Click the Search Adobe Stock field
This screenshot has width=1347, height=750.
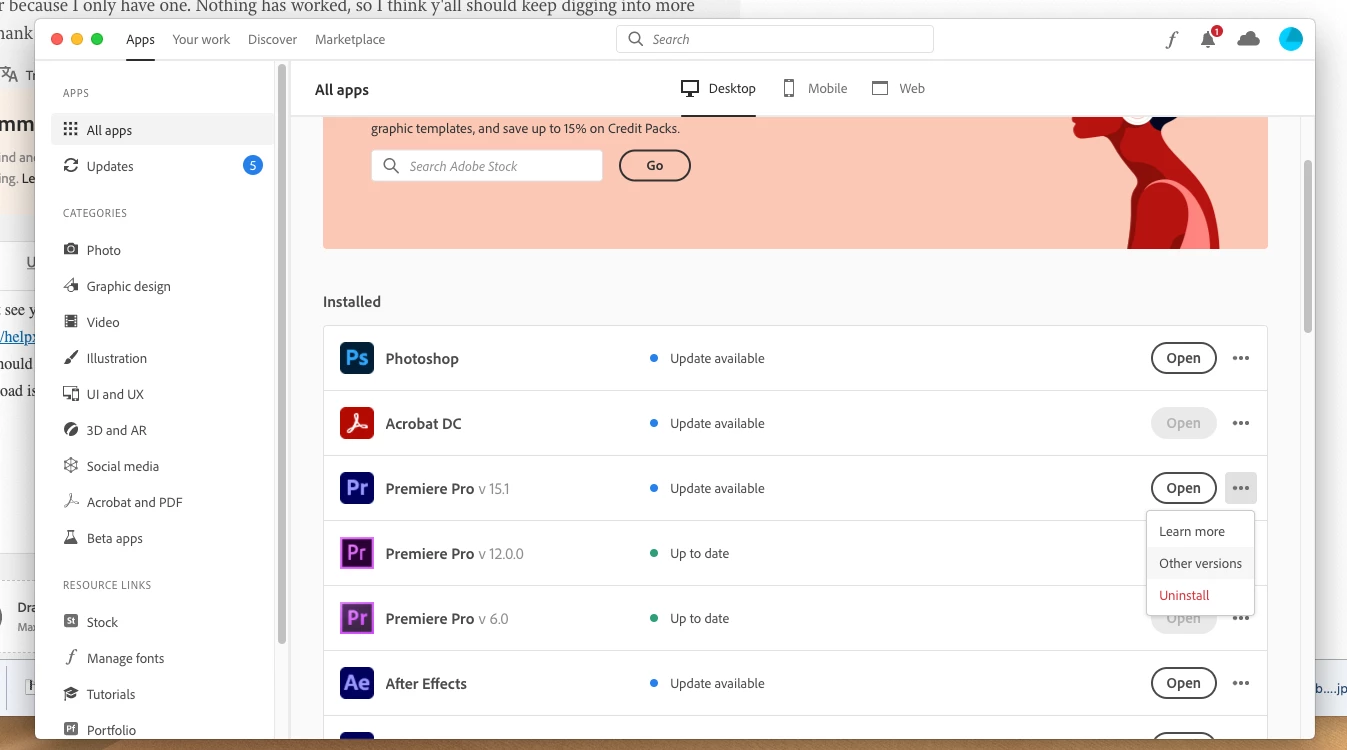click(487, 166)
